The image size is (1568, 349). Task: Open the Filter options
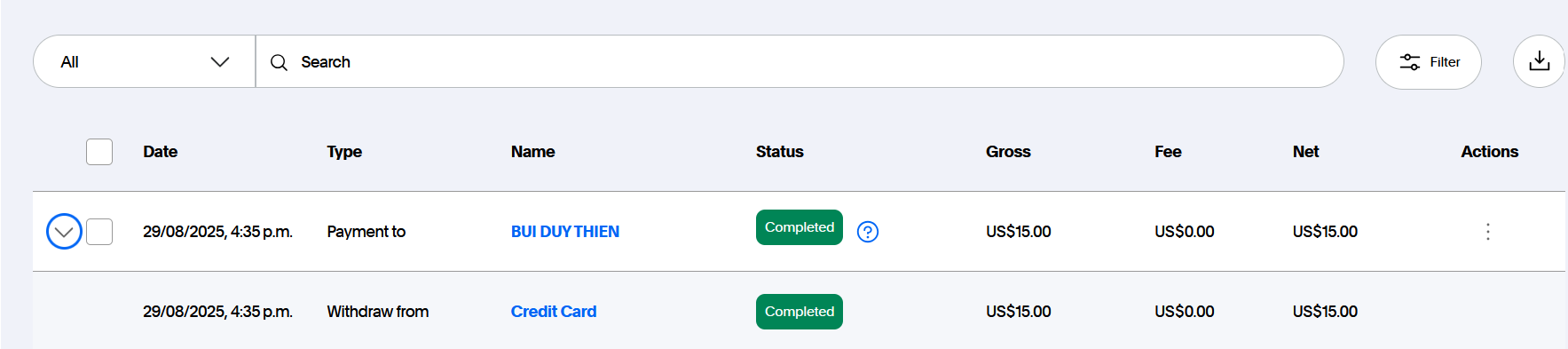[1429, 62]
